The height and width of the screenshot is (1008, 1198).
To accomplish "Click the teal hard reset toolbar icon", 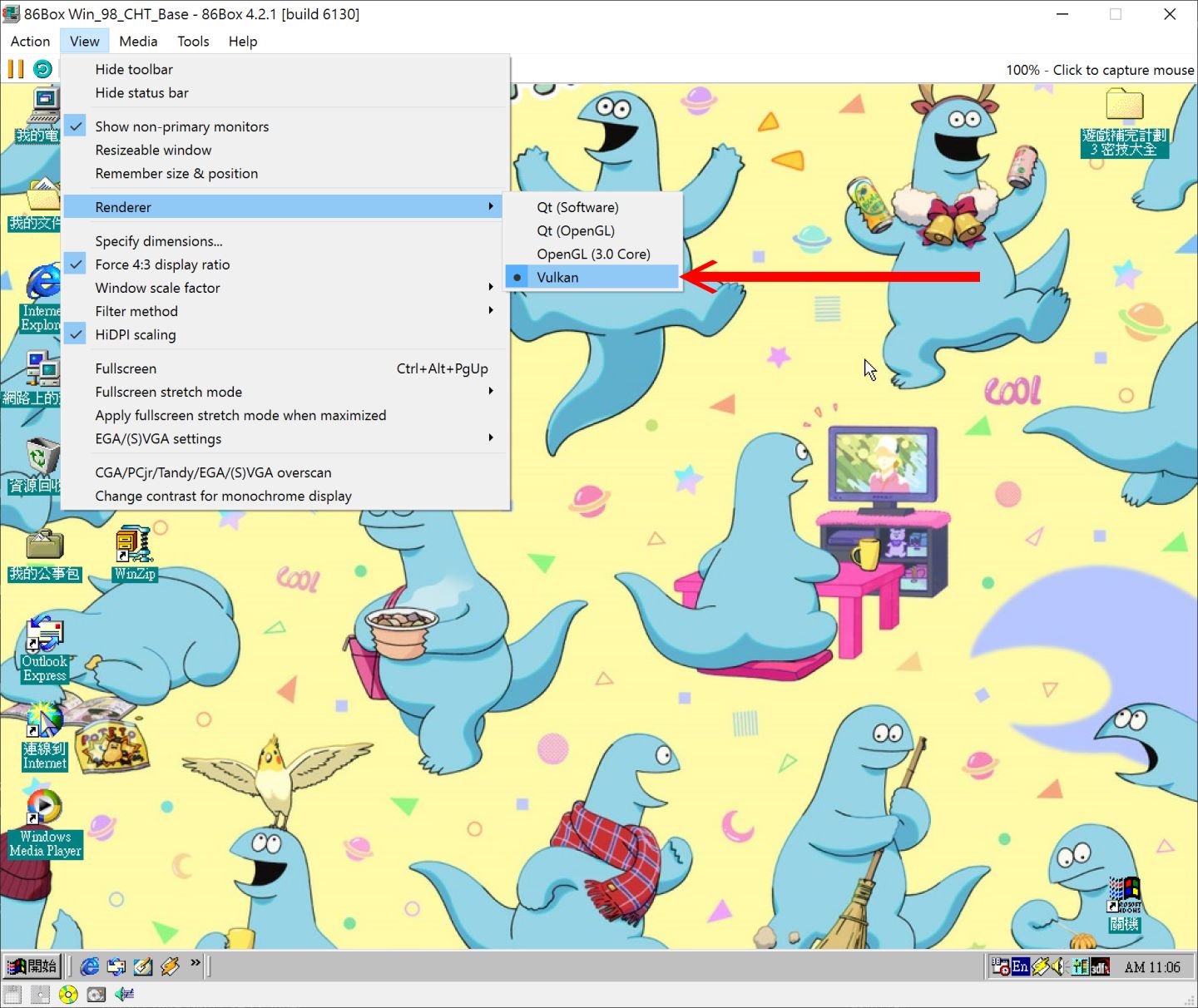I will (x=42, y=69).
